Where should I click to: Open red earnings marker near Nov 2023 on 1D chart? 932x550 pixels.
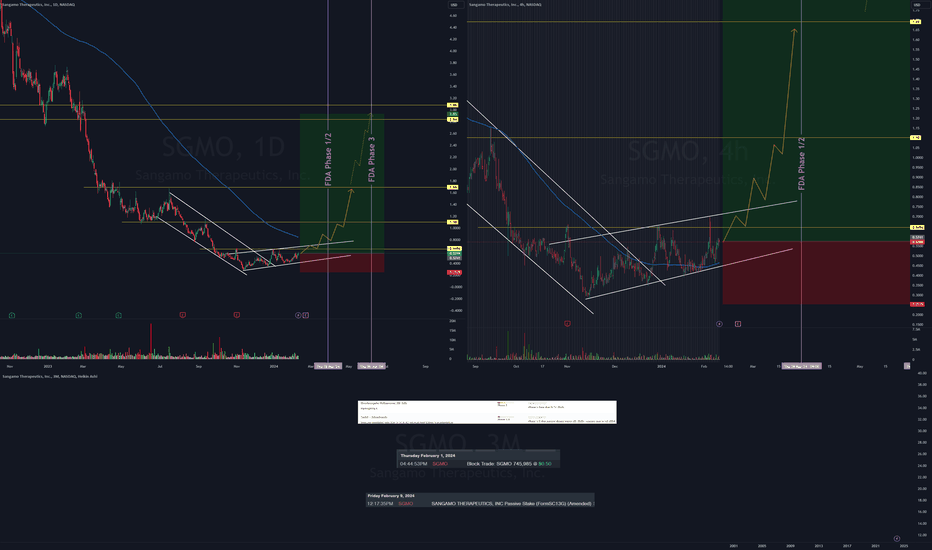click(x=237, y=315)
